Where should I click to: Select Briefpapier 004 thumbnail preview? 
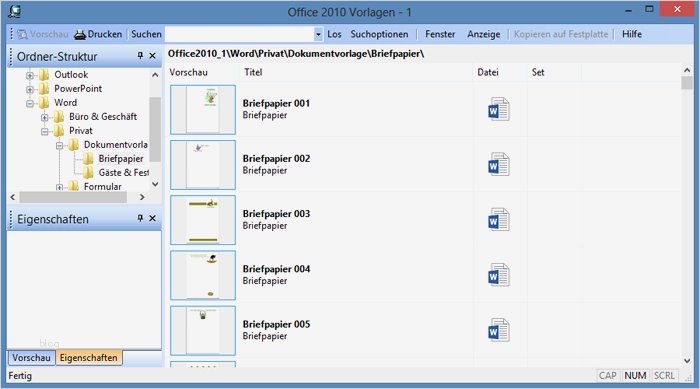tap(203, 275)
